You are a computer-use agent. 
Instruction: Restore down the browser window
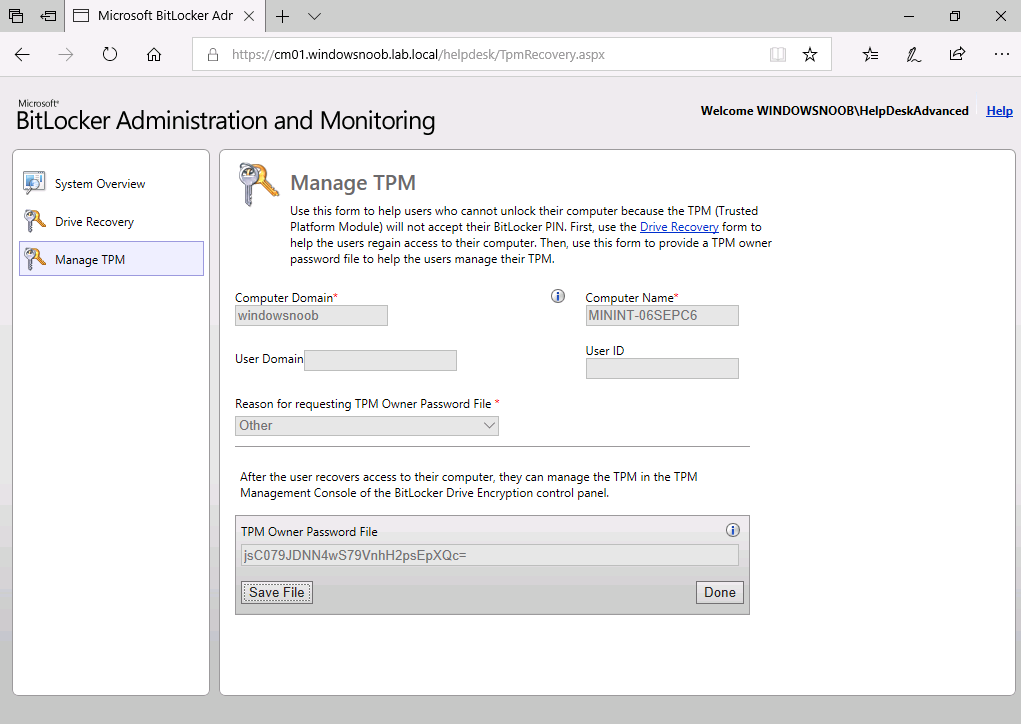(955, 16)
